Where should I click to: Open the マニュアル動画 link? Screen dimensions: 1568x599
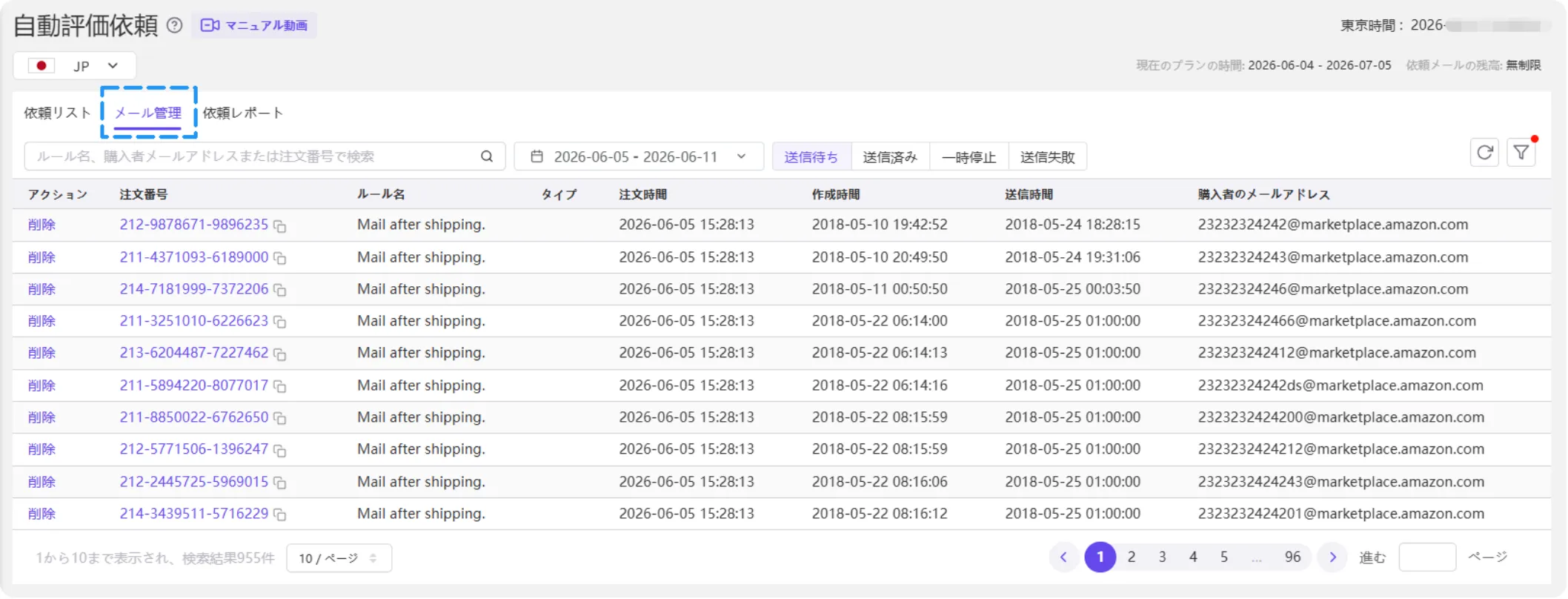click(254, 25)
